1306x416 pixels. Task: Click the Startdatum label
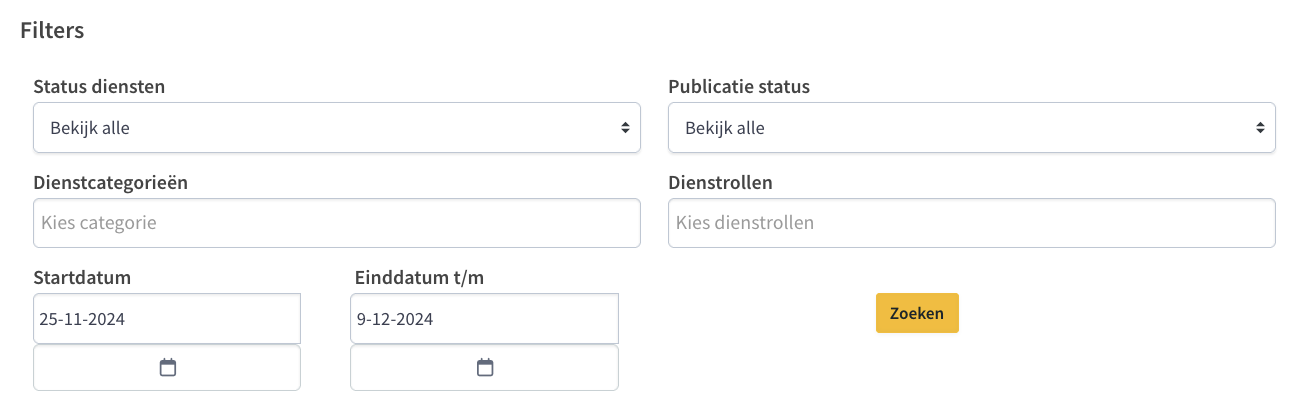click(82, 278)
